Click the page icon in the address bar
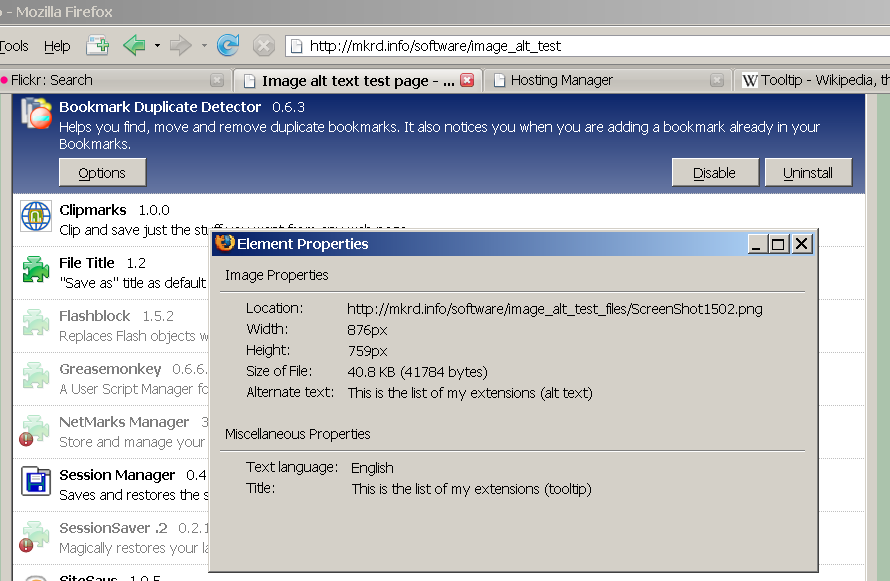 tap(296, 46)
